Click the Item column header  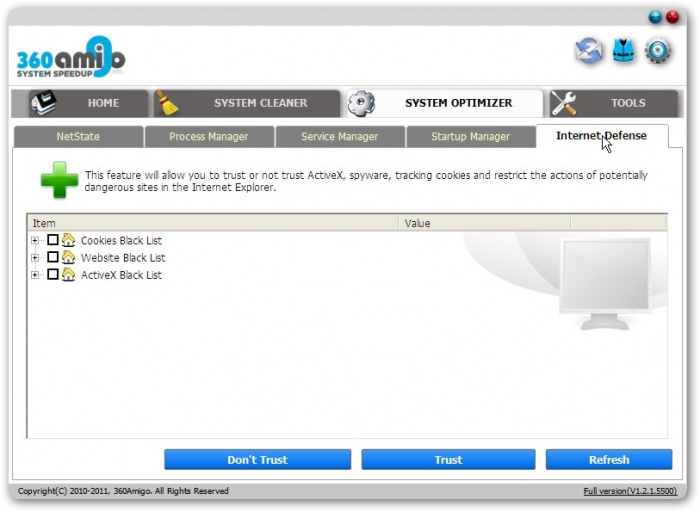click(213, 223)
